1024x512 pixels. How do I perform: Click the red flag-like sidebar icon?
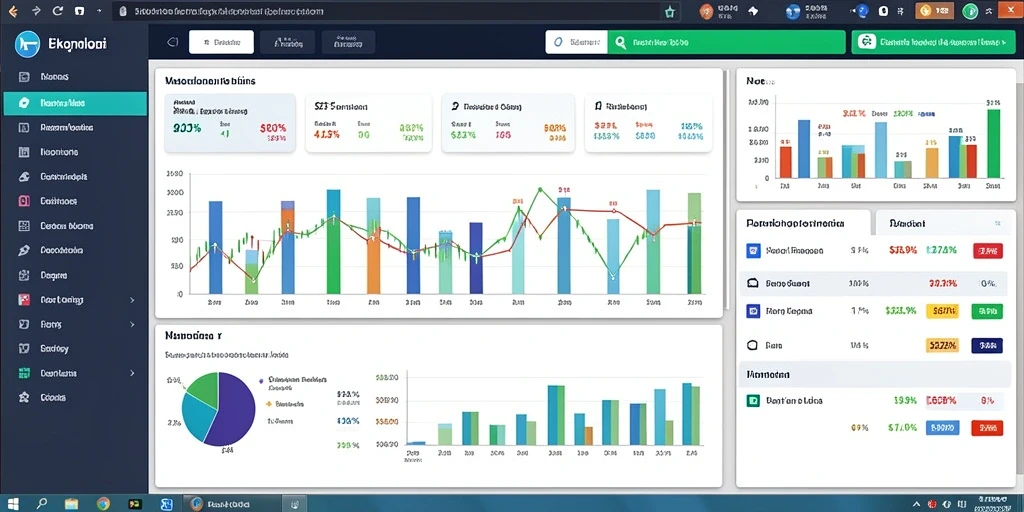(24, 300)
